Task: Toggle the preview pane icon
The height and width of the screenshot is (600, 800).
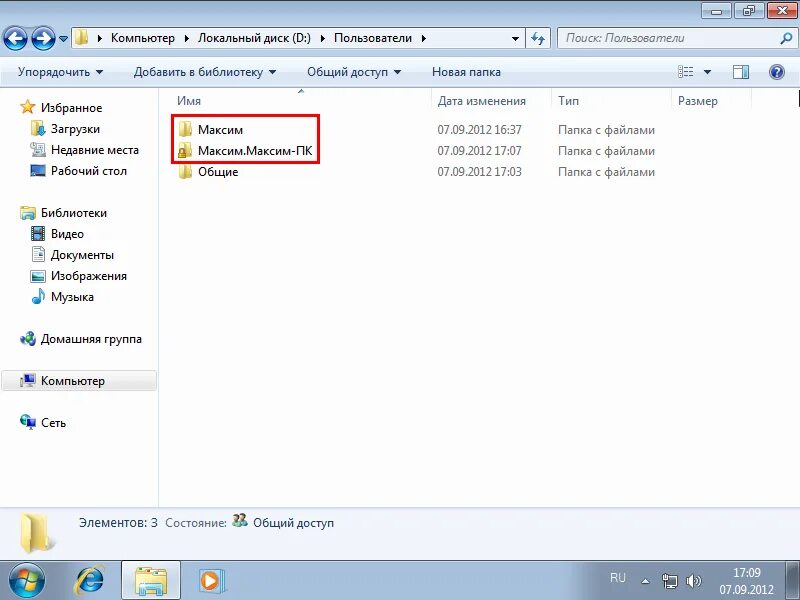Action: pos(740,72)
